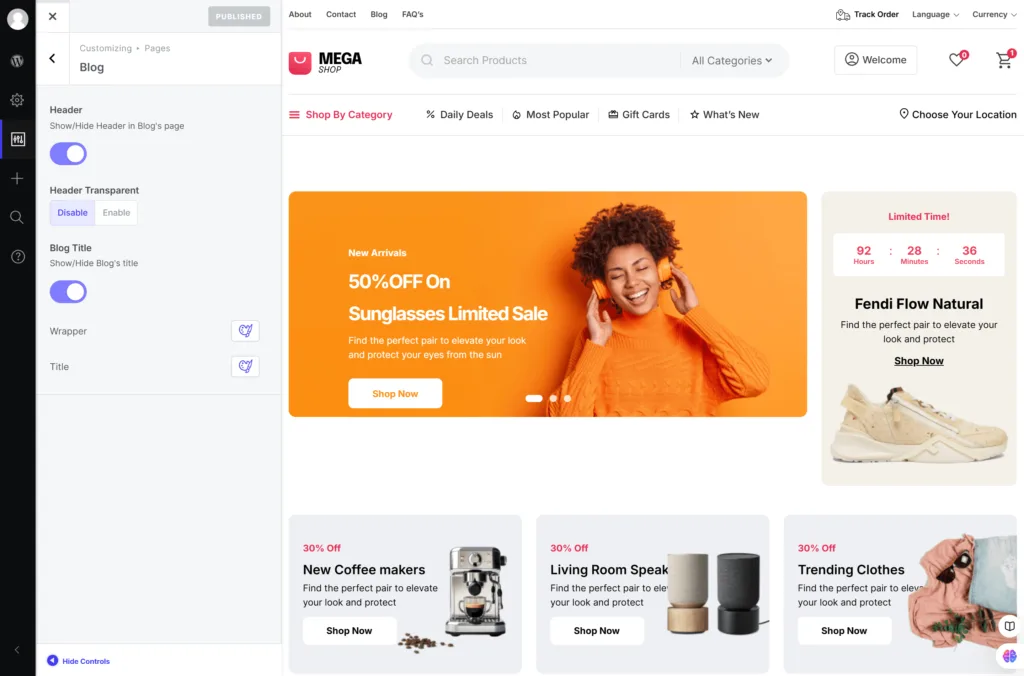The image size is (1024, 676).
Task: Open the Currency dropdown
Action: coord(994,14)
